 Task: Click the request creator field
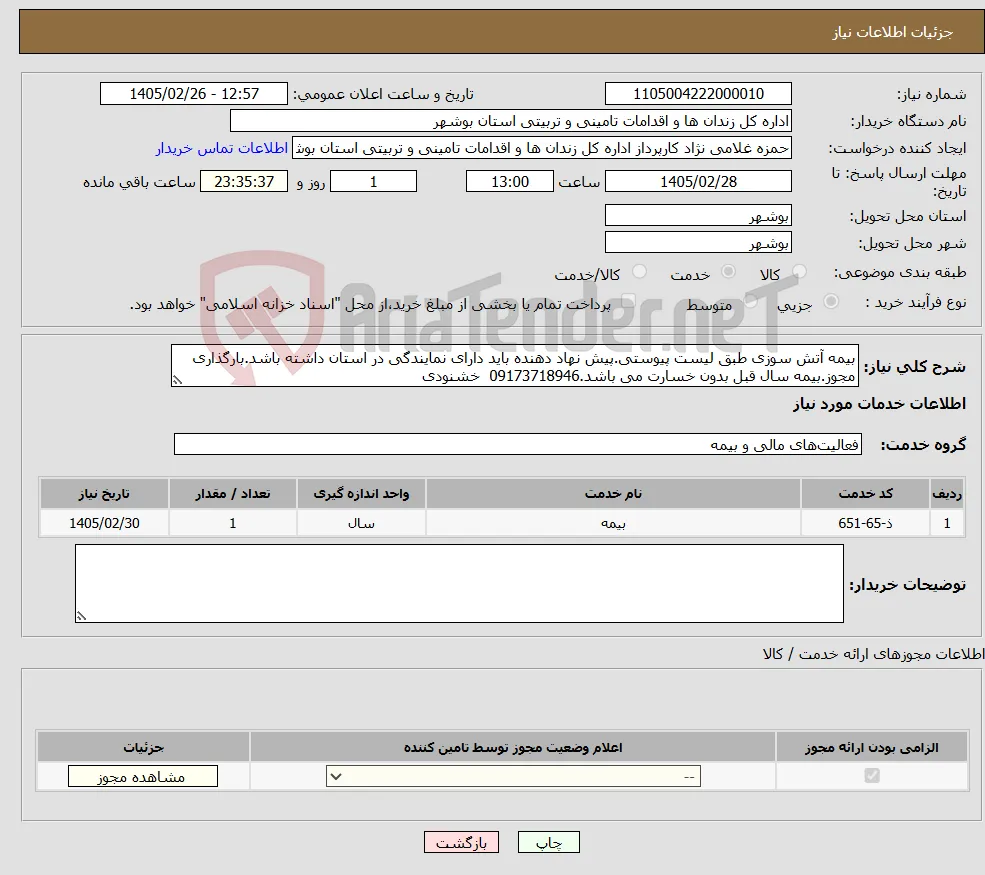[x=541, y=148]
